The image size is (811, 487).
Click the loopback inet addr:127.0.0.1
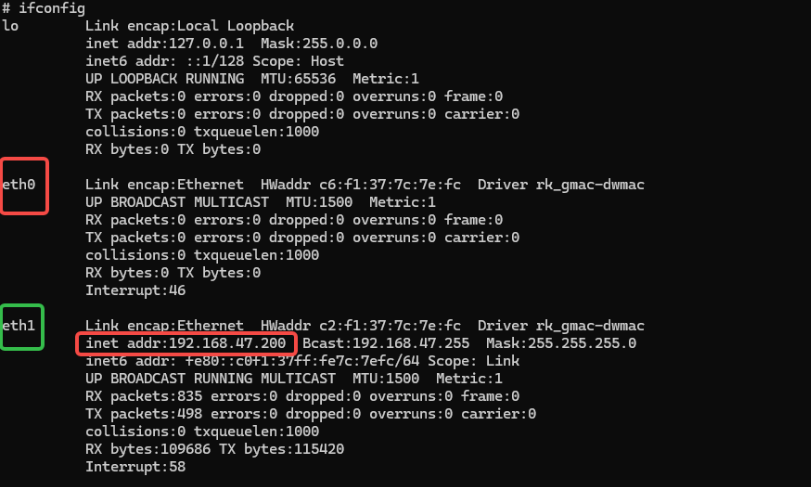point(164,43)
